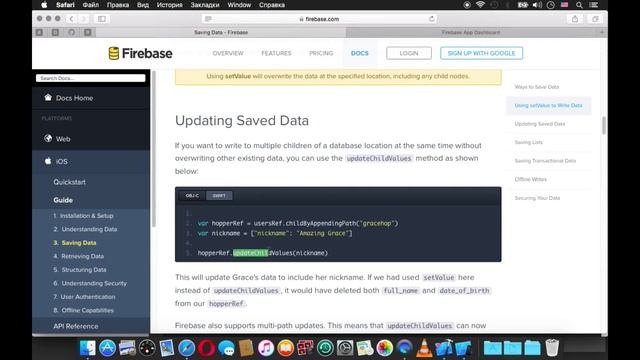Open the PRICING nav link
Image resolution: width=640 pixels, height=360 pixels.
(321, 53)
